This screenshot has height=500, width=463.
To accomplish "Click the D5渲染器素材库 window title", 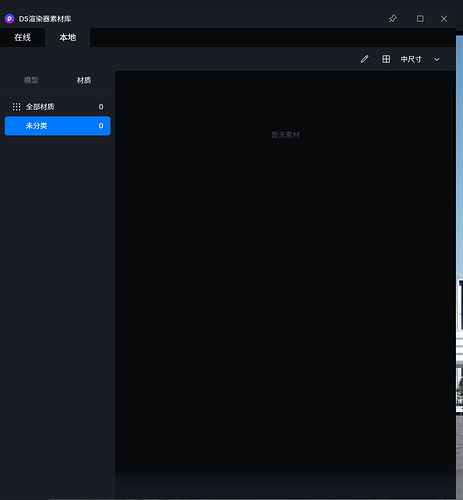I will (45, 19).
